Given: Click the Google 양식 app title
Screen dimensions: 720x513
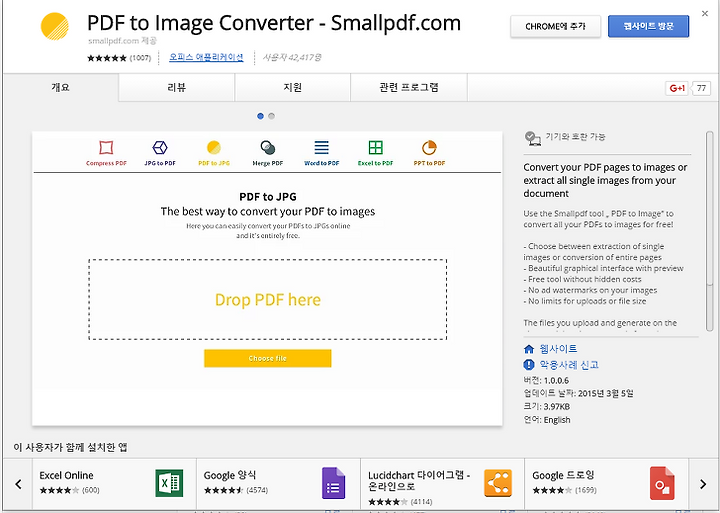Looking at the screenshot, I should 230,475.
